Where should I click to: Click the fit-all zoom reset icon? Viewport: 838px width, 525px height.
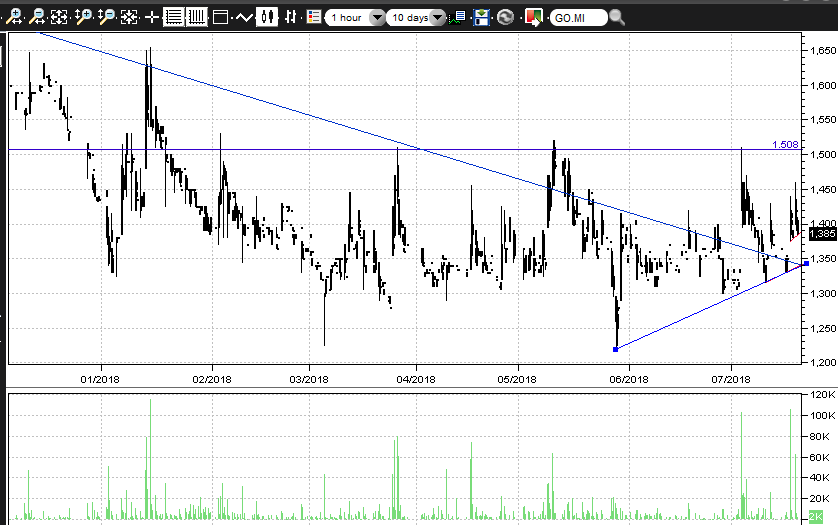click(x=59, y=17)
